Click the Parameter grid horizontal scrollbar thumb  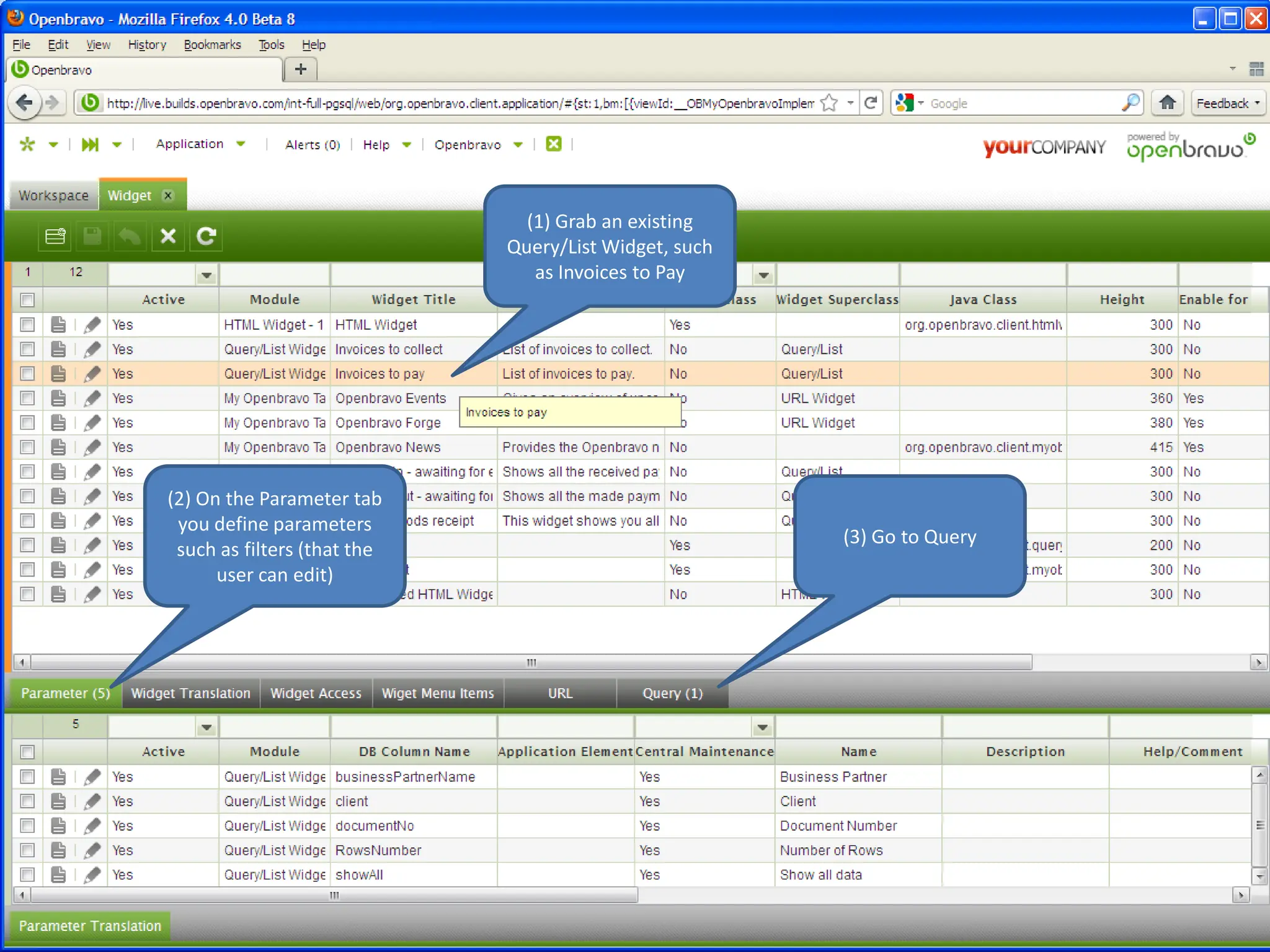coord(334,896)
